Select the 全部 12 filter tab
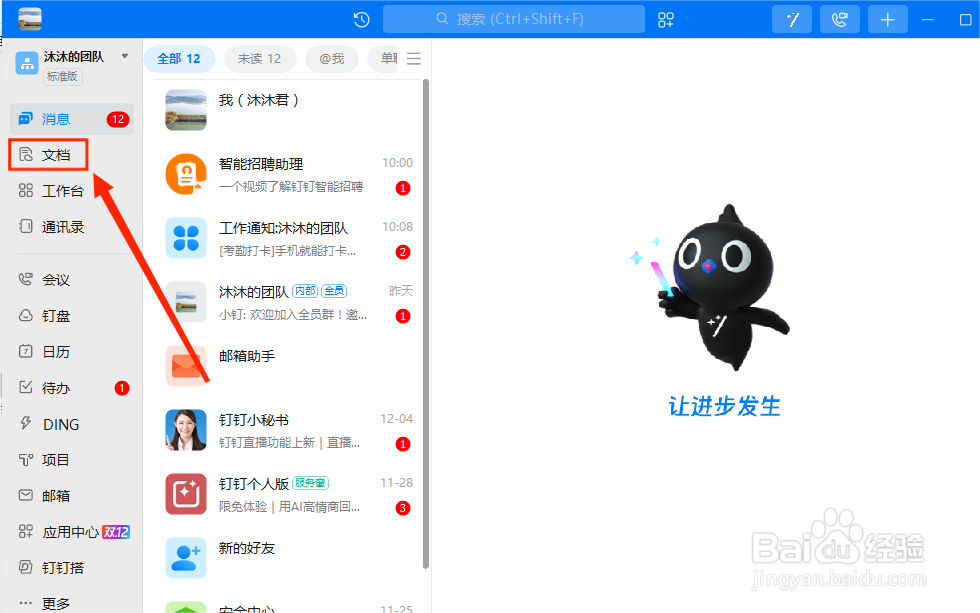 pyautogui.click(x=179, y=59)
